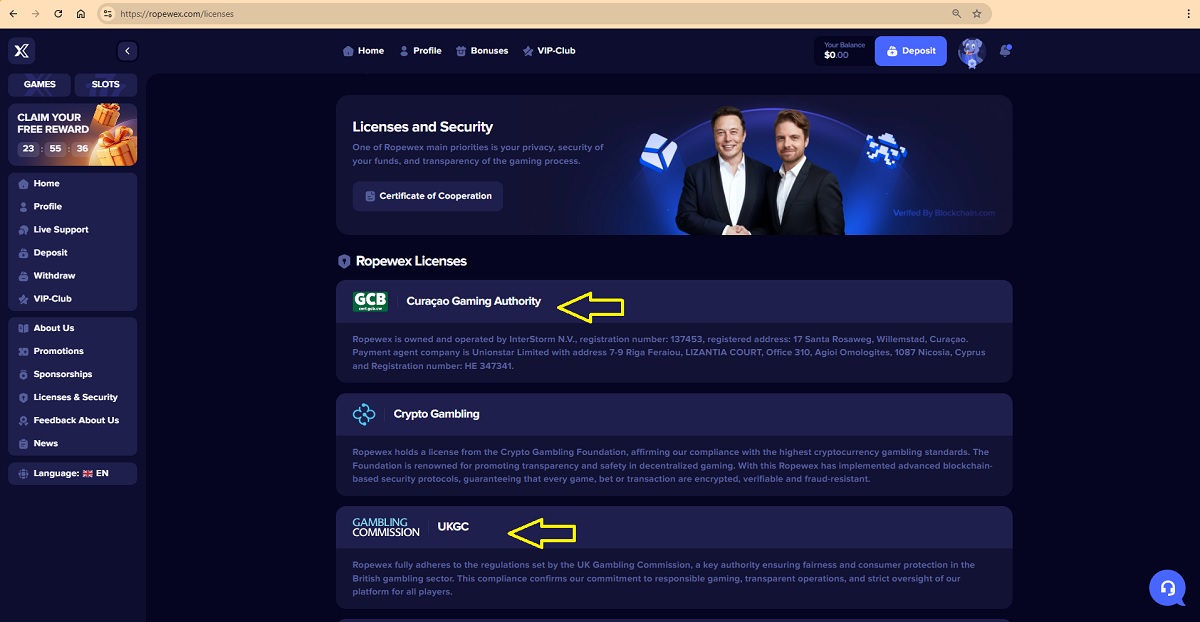The height and width of the screenshot is (622, 1200).
Task: Switch to the SLOTS tab
Action: coord(105,85)
